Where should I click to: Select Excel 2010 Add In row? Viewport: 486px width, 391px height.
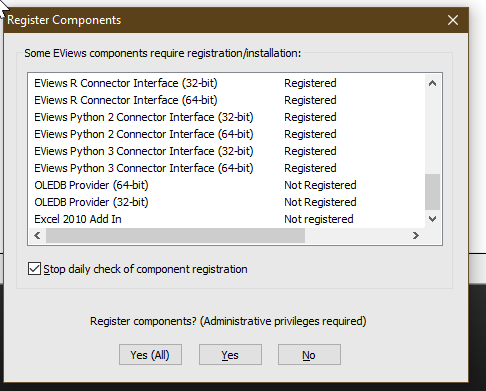coord(227,219)
